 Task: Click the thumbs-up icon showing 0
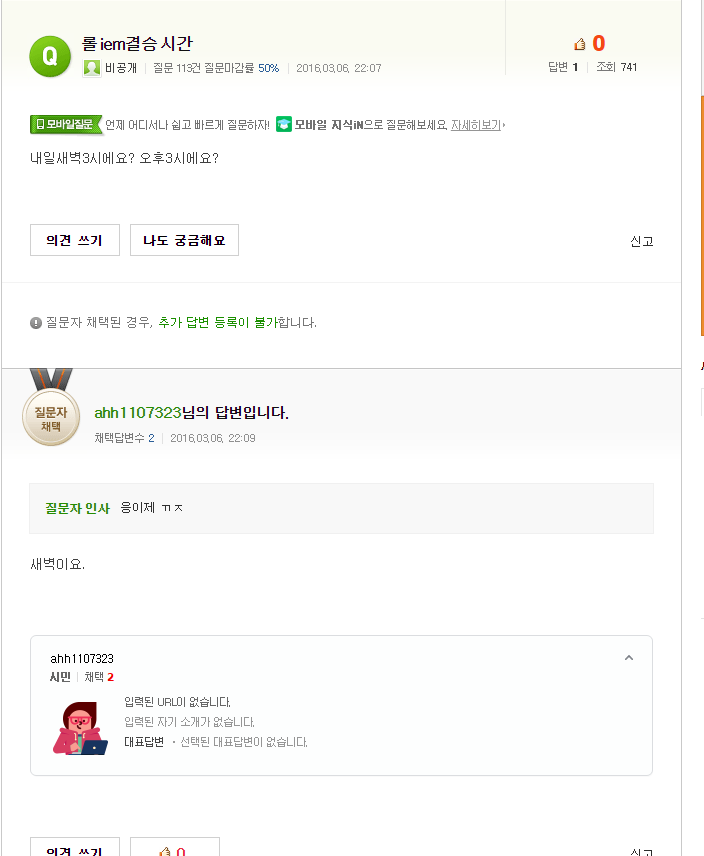tap(578, 44)
